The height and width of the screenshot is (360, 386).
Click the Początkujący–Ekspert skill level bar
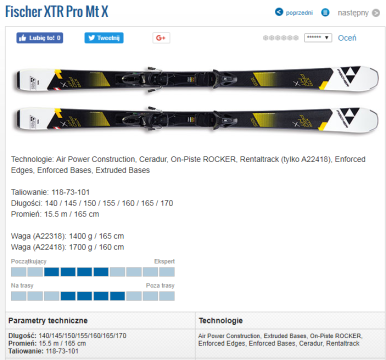(x=93, y=272)
